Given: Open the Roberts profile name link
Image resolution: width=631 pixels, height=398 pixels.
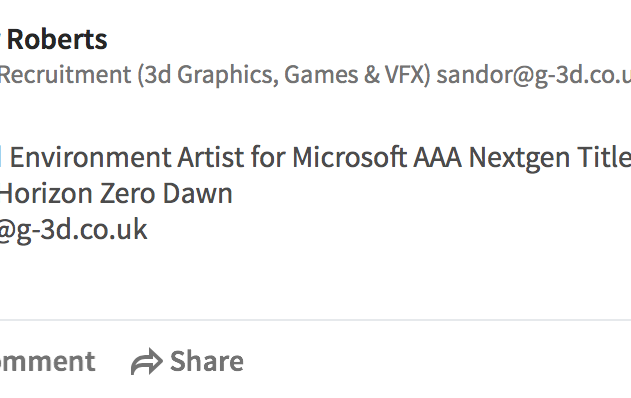Looking at the screenshot, I should pyautogui.click(x=57, y=39).
